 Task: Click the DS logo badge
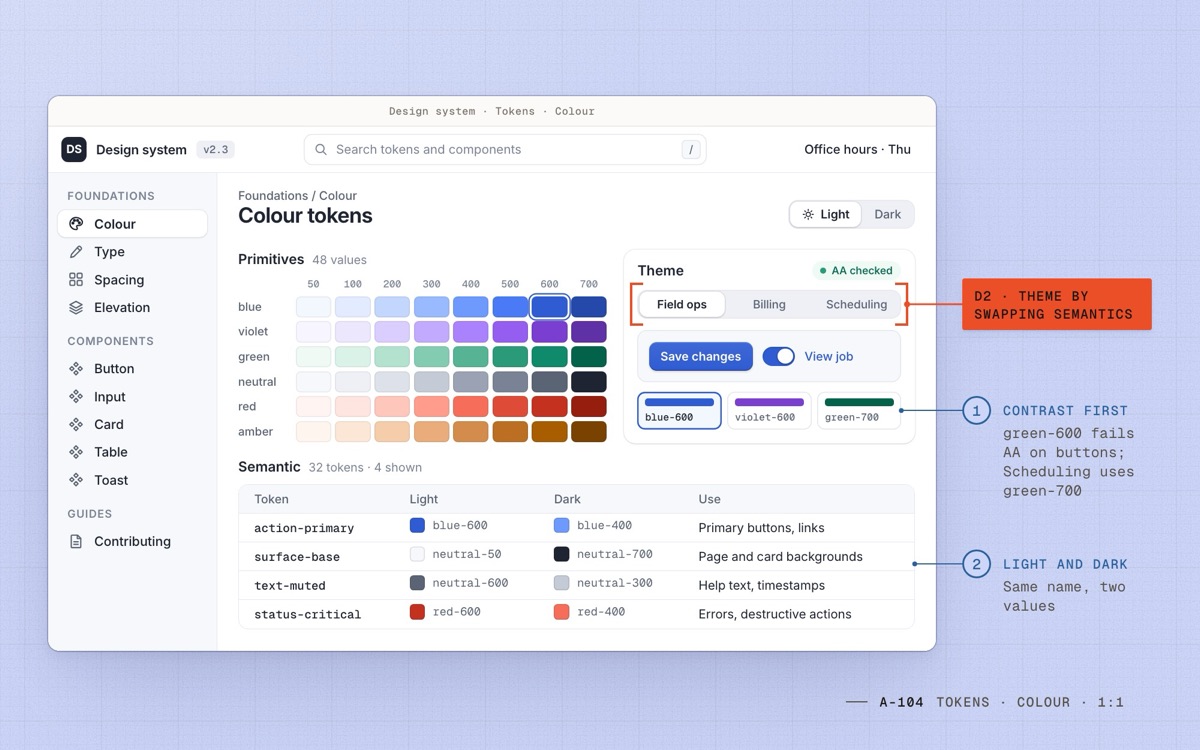click(74, 149)
